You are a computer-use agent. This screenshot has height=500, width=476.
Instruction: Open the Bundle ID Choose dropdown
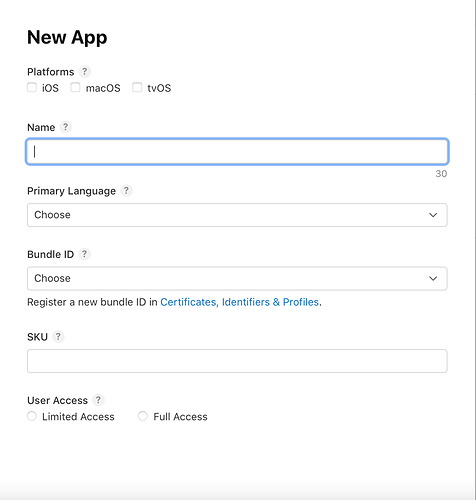click(x=237, y=278)
